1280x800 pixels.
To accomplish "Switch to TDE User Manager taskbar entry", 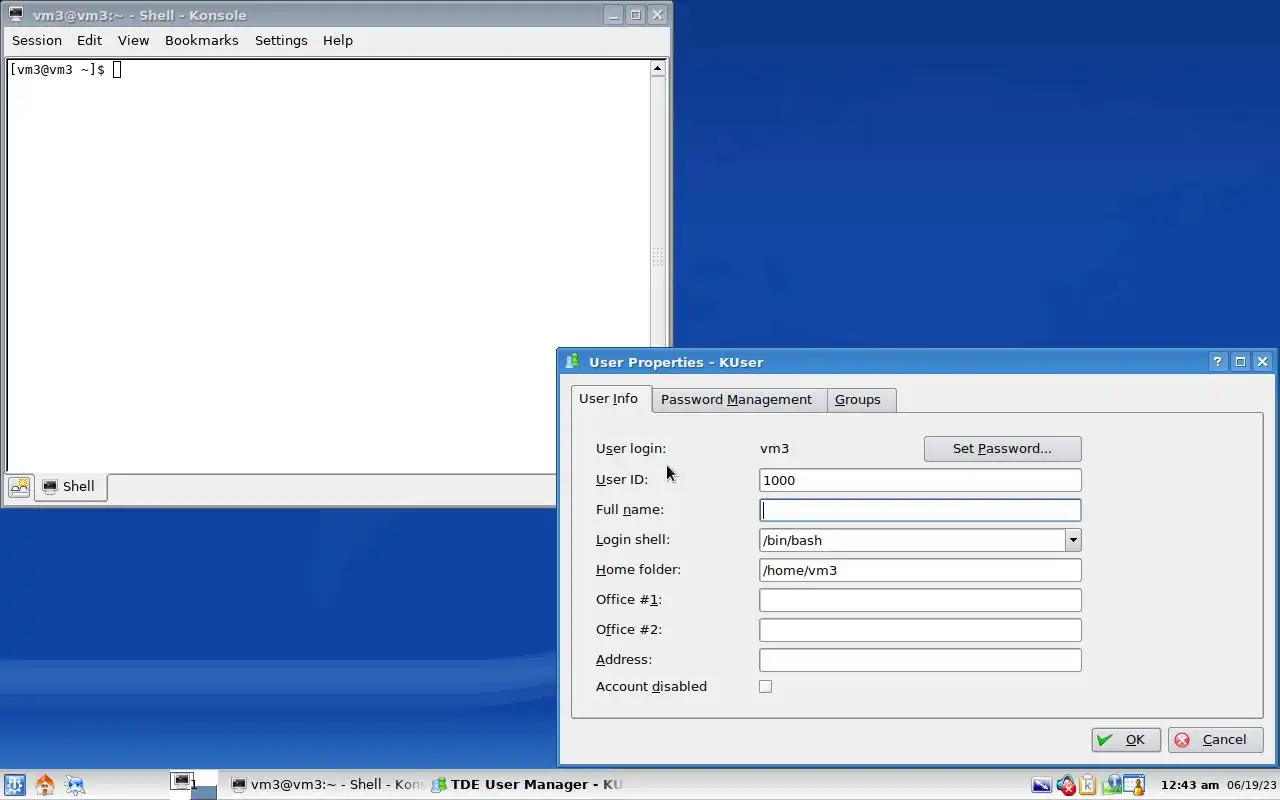I will coord(527,785).
